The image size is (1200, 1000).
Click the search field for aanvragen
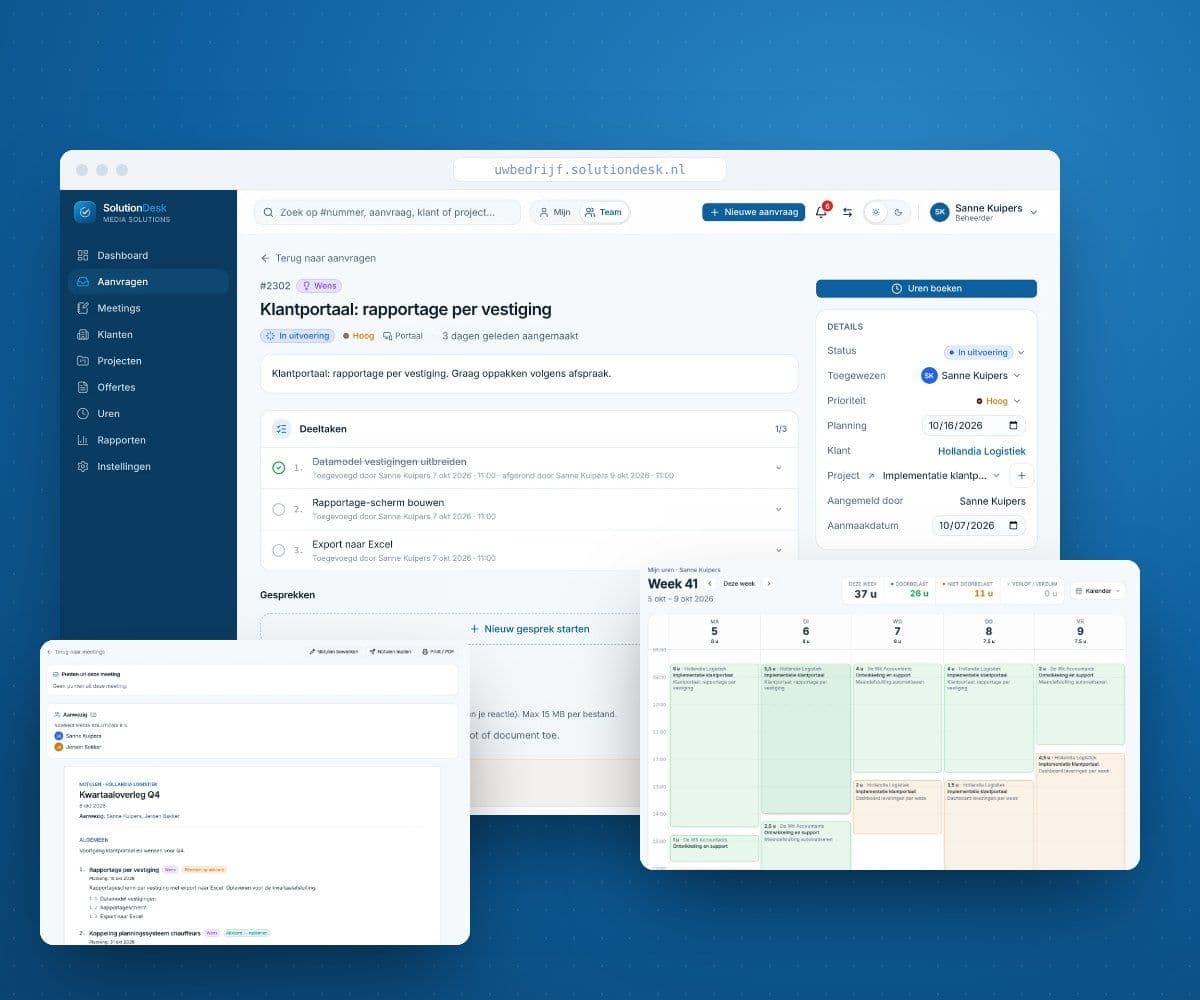point(387,212)
